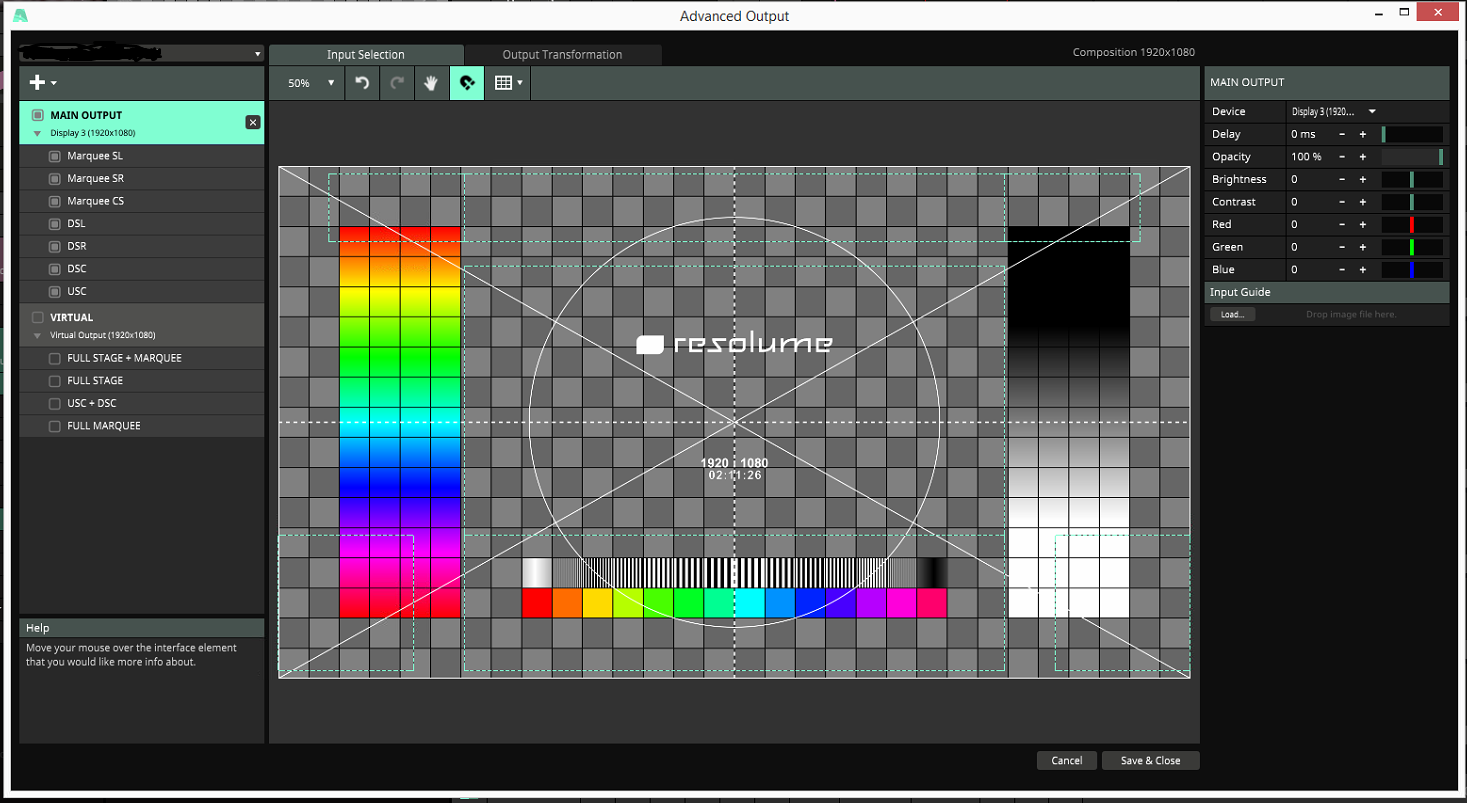Click the undo arrow in the toolbar
The image size is (1467, 803).
(362, 83)
